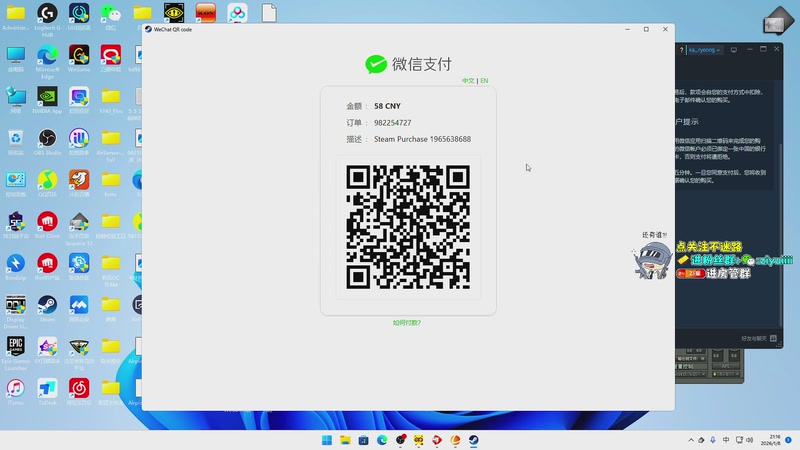The image size is (800, 450).
Task: Open the Recycle Bin desktop icon
Action: 16,142
